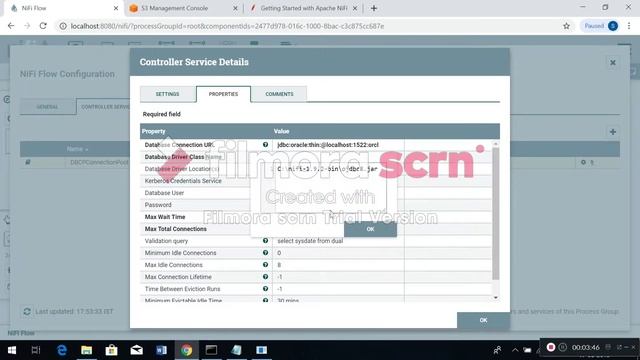Click help icon for Max Connection Lifetime
The height and width of the screenshot is (360, 640).
coord(265,277)
